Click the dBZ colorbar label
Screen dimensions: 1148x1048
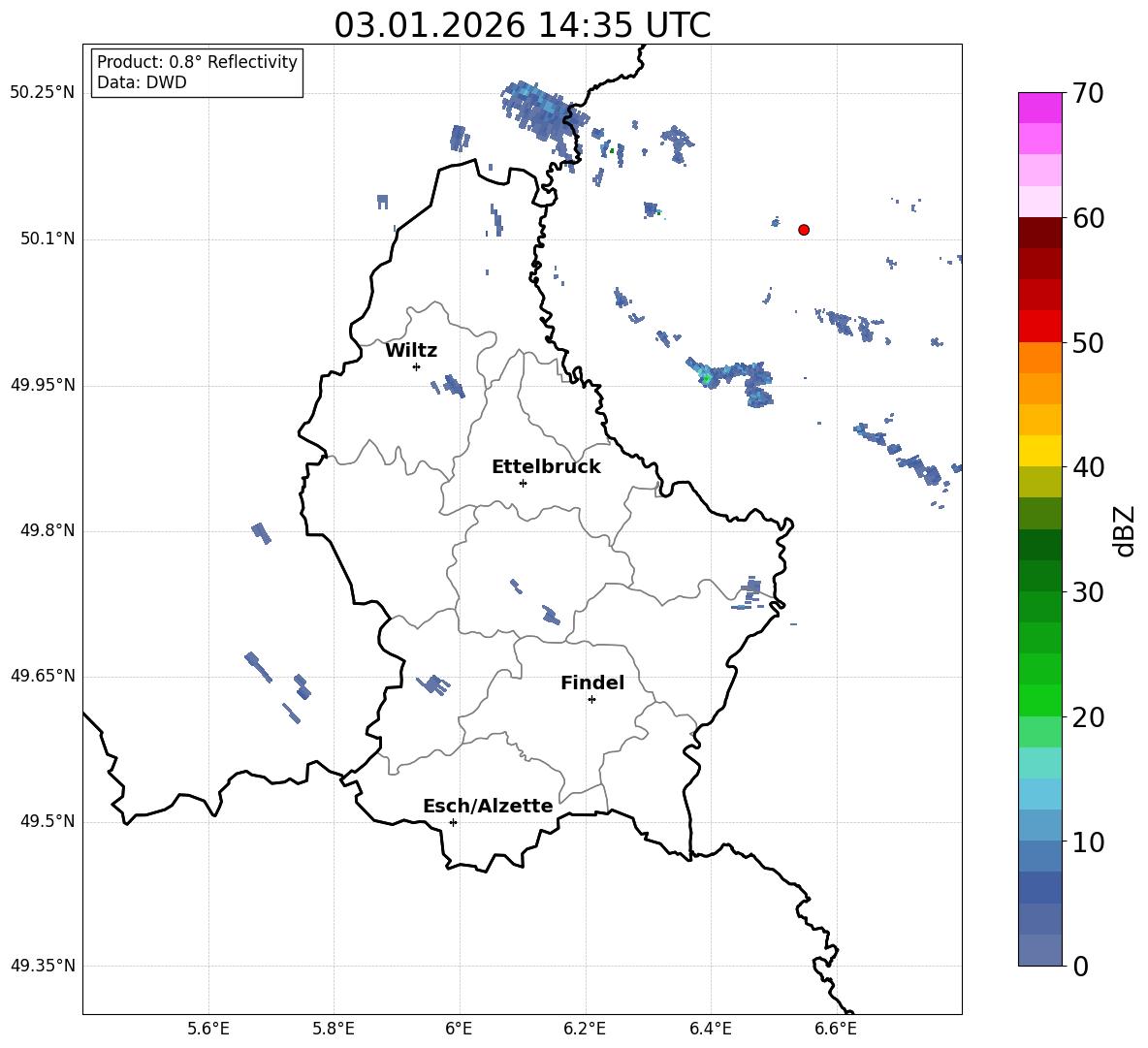tap(1124, 531)
